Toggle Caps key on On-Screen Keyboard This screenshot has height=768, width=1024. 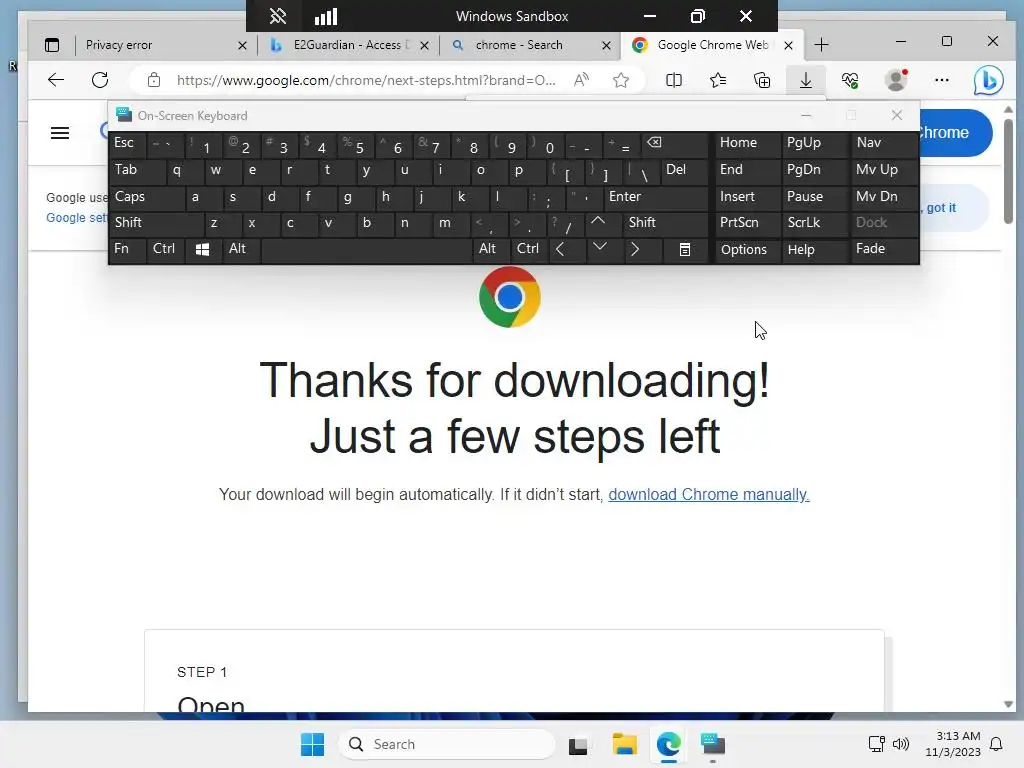(x=147, y=197)
